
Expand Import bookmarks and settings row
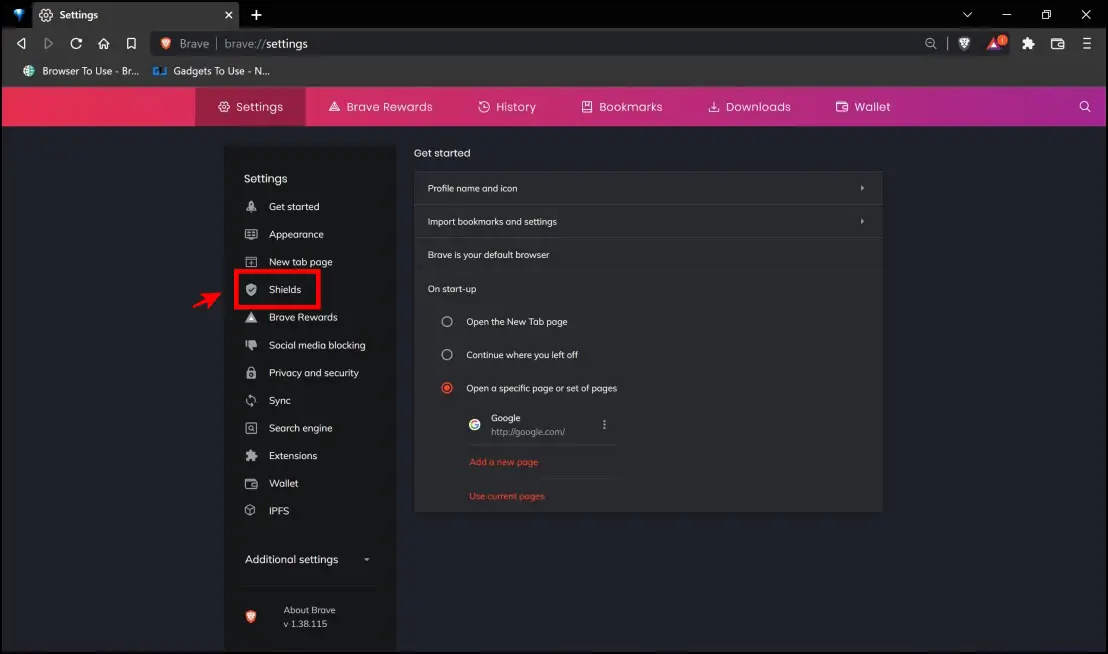(x=648, y=221)
